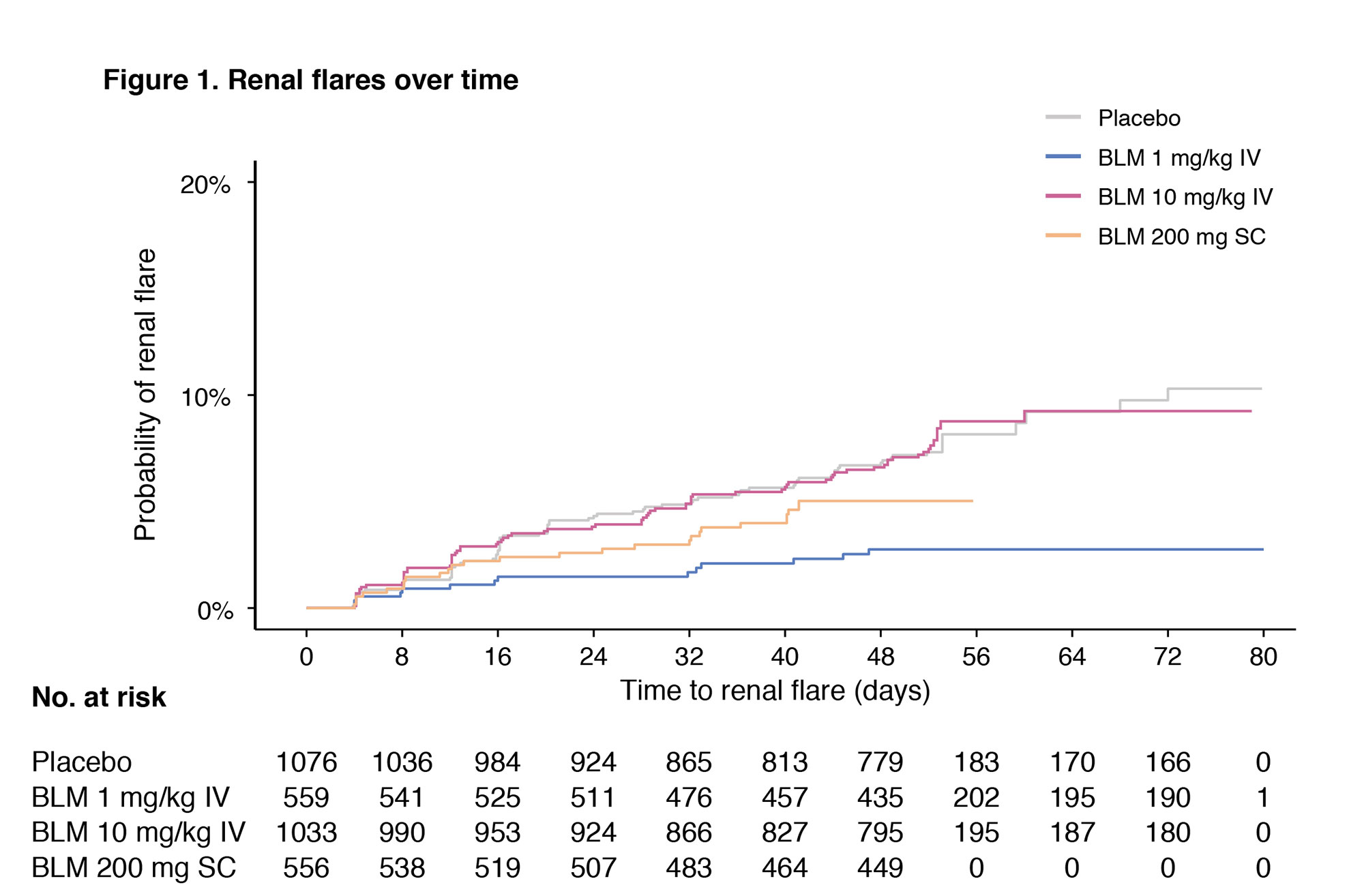Click the 'No. at risk' heading
The image size is (1364, 896).
click(99, 697)
